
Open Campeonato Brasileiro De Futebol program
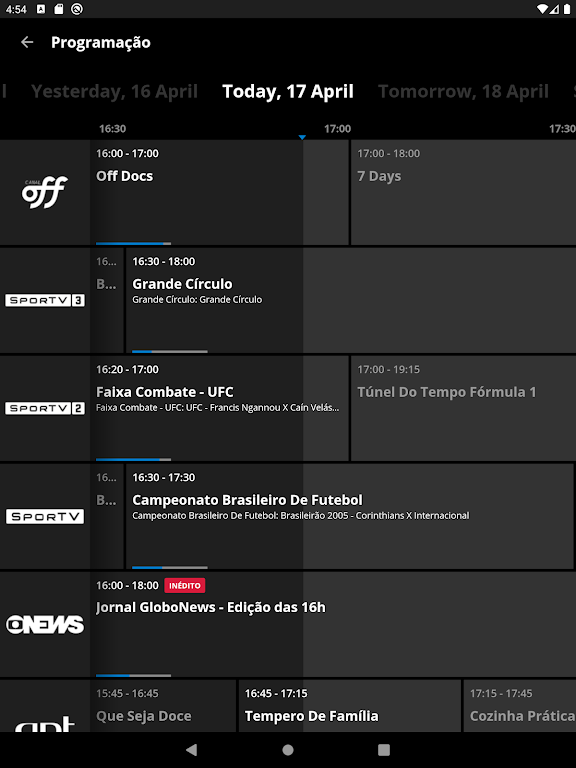(x=349, y=516)
